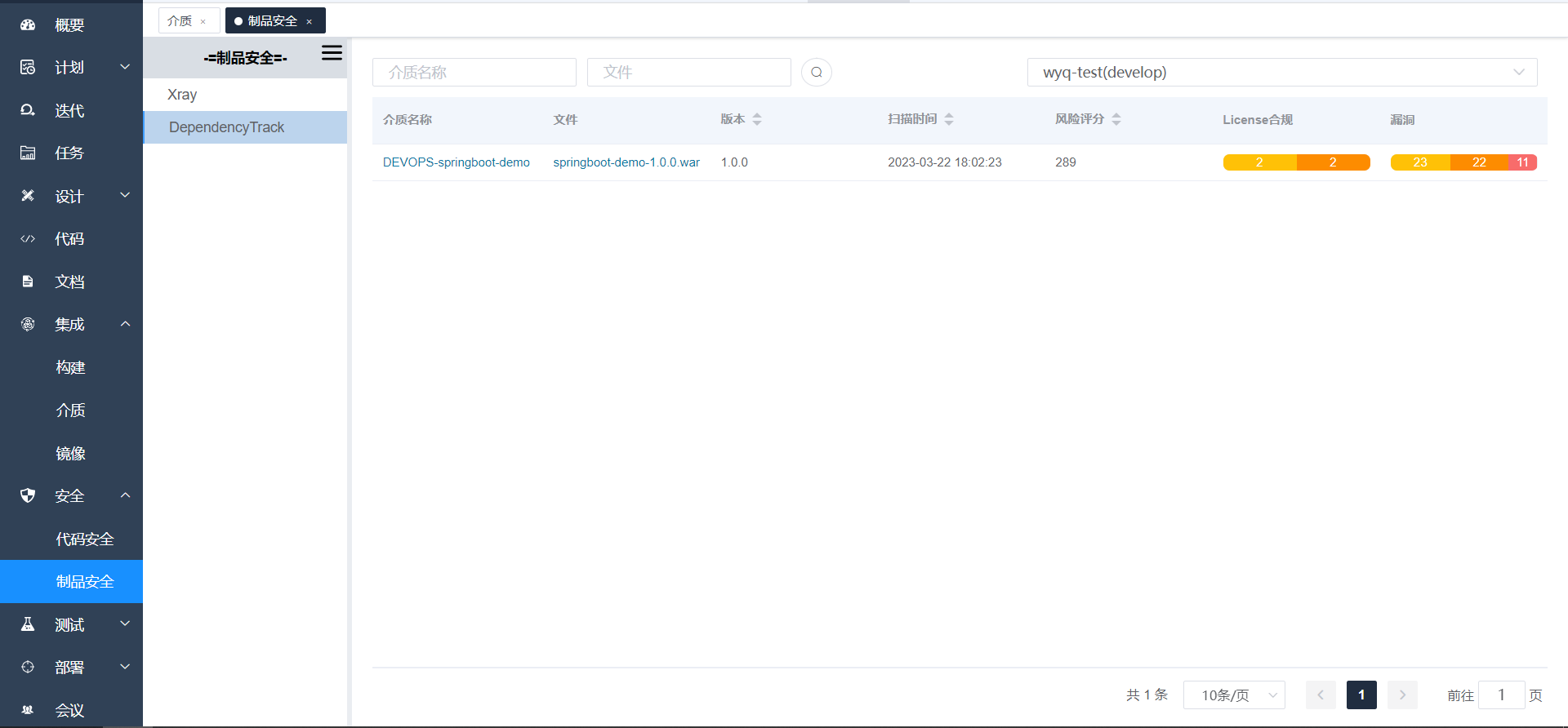Collapse the 制品安全 panel hamburger icon

click(332, 53)
